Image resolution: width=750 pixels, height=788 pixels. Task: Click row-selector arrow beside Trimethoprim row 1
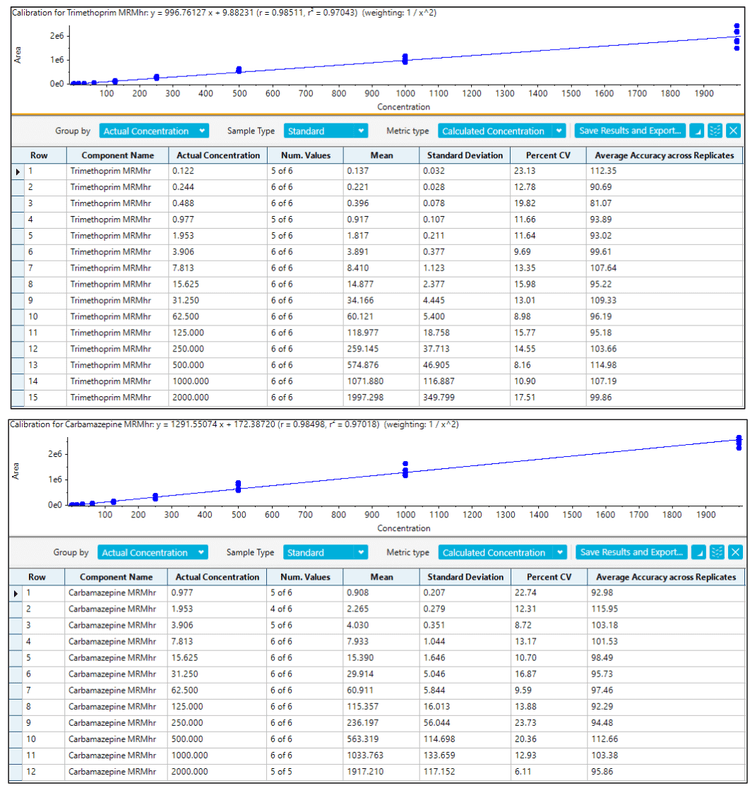15,171
